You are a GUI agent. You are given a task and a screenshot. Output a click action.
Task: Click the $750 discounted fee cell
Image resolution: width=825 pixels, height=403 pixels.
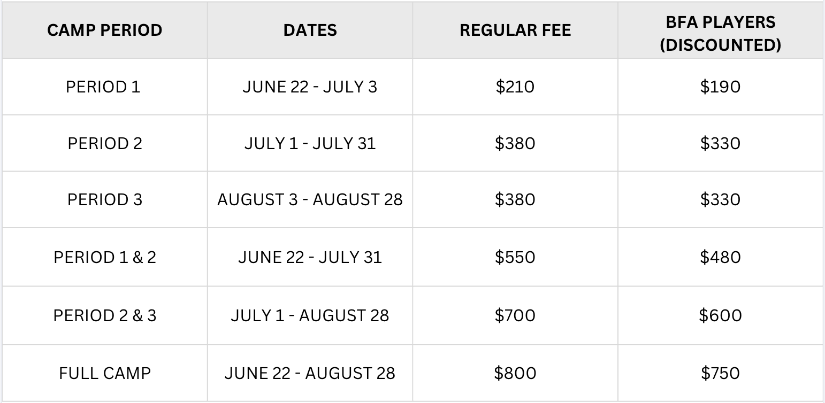pyautogui.click(x=720, y=373)
